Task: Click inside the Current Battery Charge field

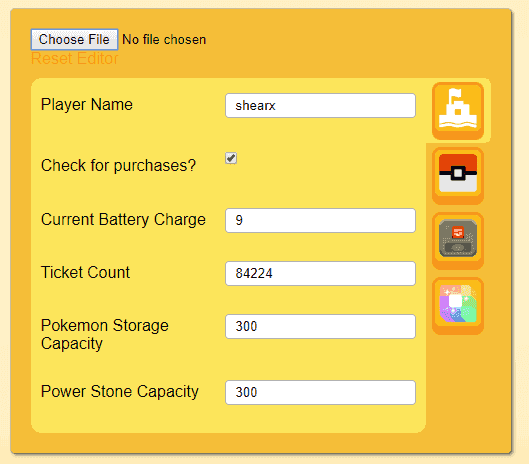Action: pyautogui.click(x=320, y=220)
